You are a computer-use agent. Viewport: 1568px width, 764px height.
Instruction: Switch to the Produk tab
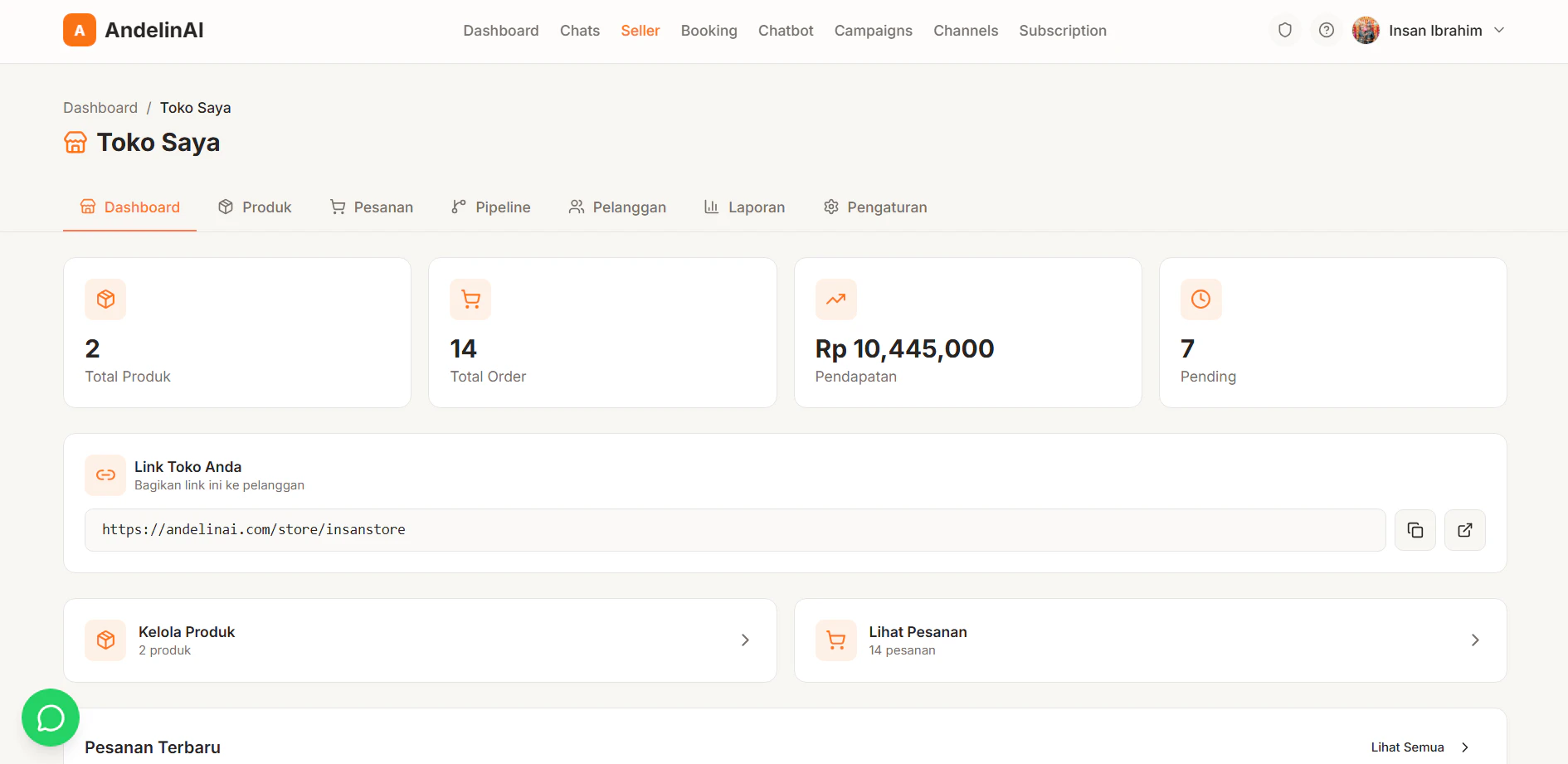click(x=255, y=207)
